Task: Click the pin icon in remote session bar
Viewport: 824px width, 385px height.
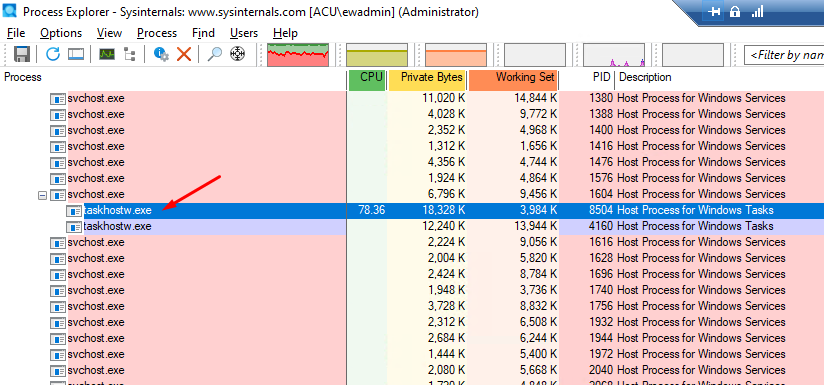Action: tap(714, 12)
